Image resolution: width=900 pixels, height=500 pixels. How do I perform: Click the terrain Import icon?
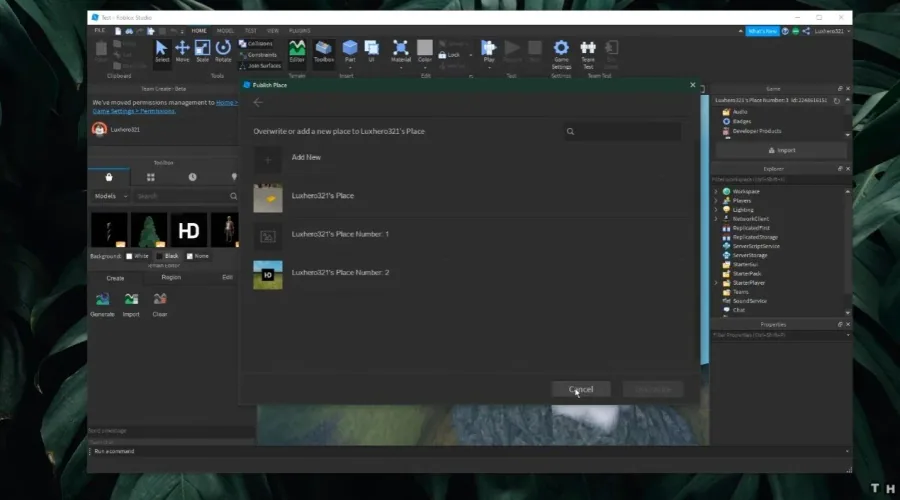pyautogui.click(x=131, y=305)
